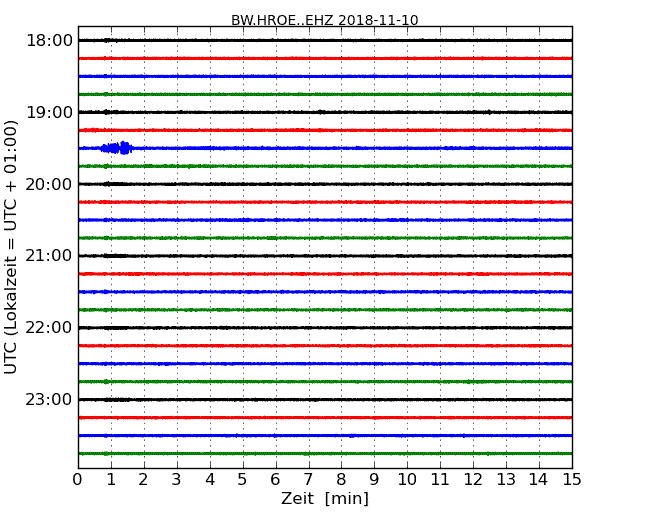Click the 19:00 time label

click(x=49, y=112)
